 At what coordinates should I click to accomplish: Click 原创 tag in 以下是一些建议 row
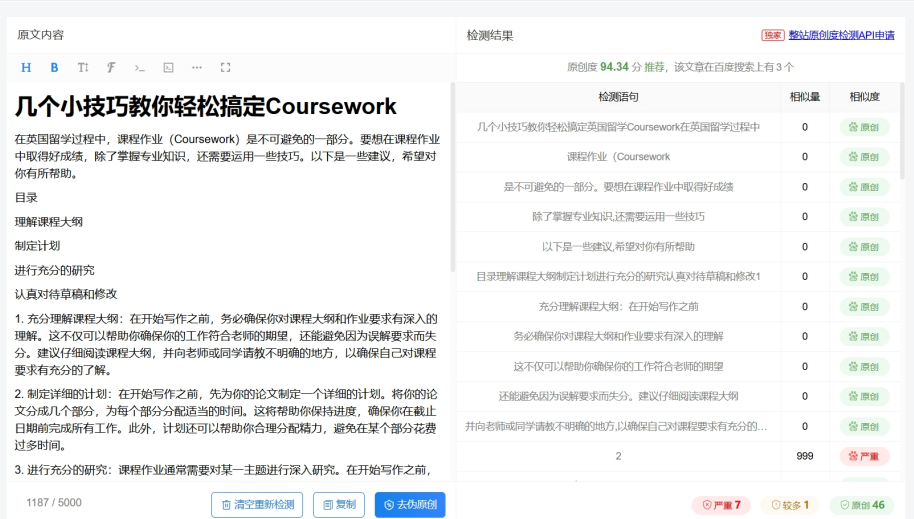point(864,247)
